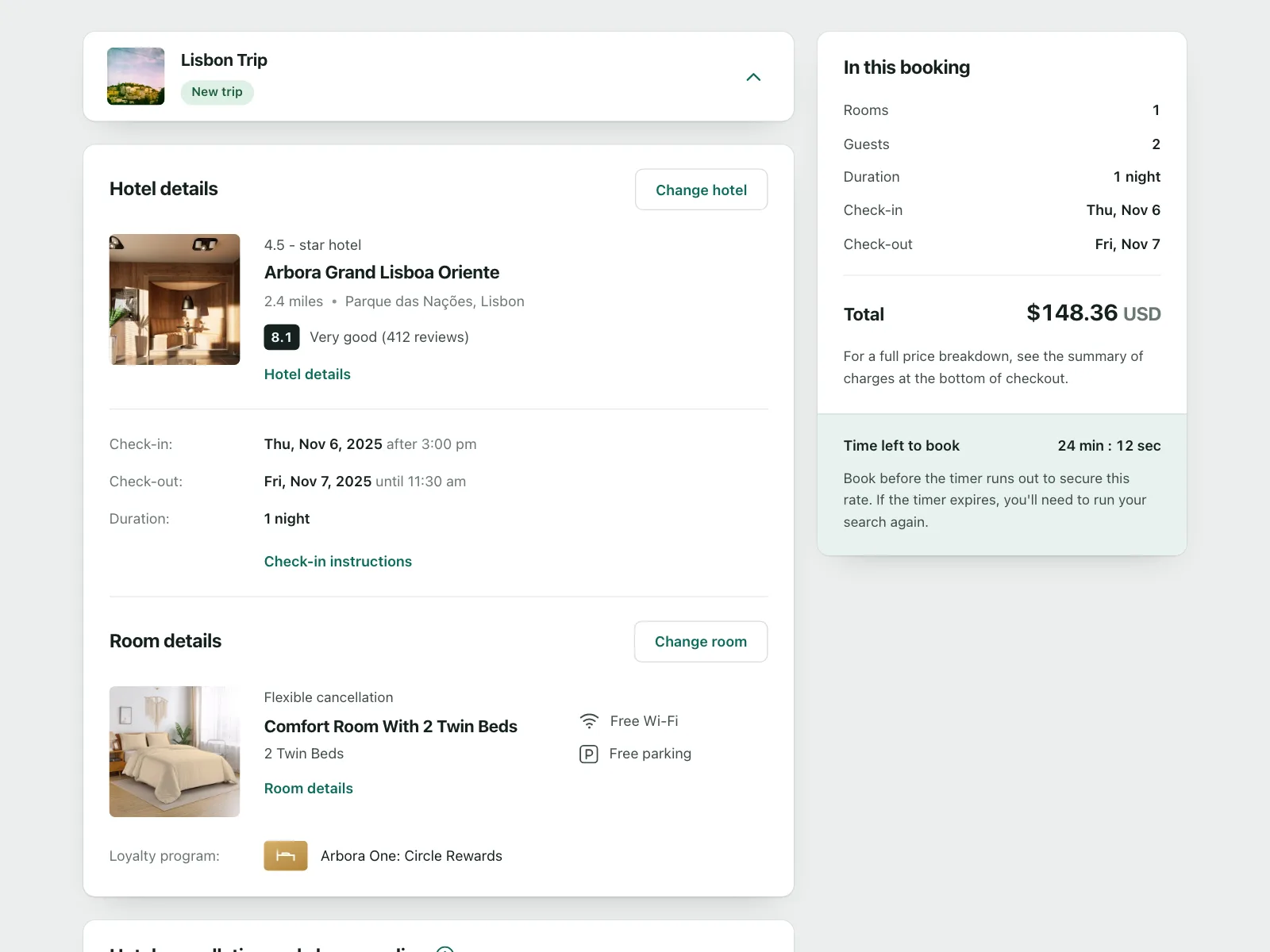The image size is (1270, 952).
Task: Click the Thu, Nov 6 summary check-in value
Action: (x=1123, y=210)
